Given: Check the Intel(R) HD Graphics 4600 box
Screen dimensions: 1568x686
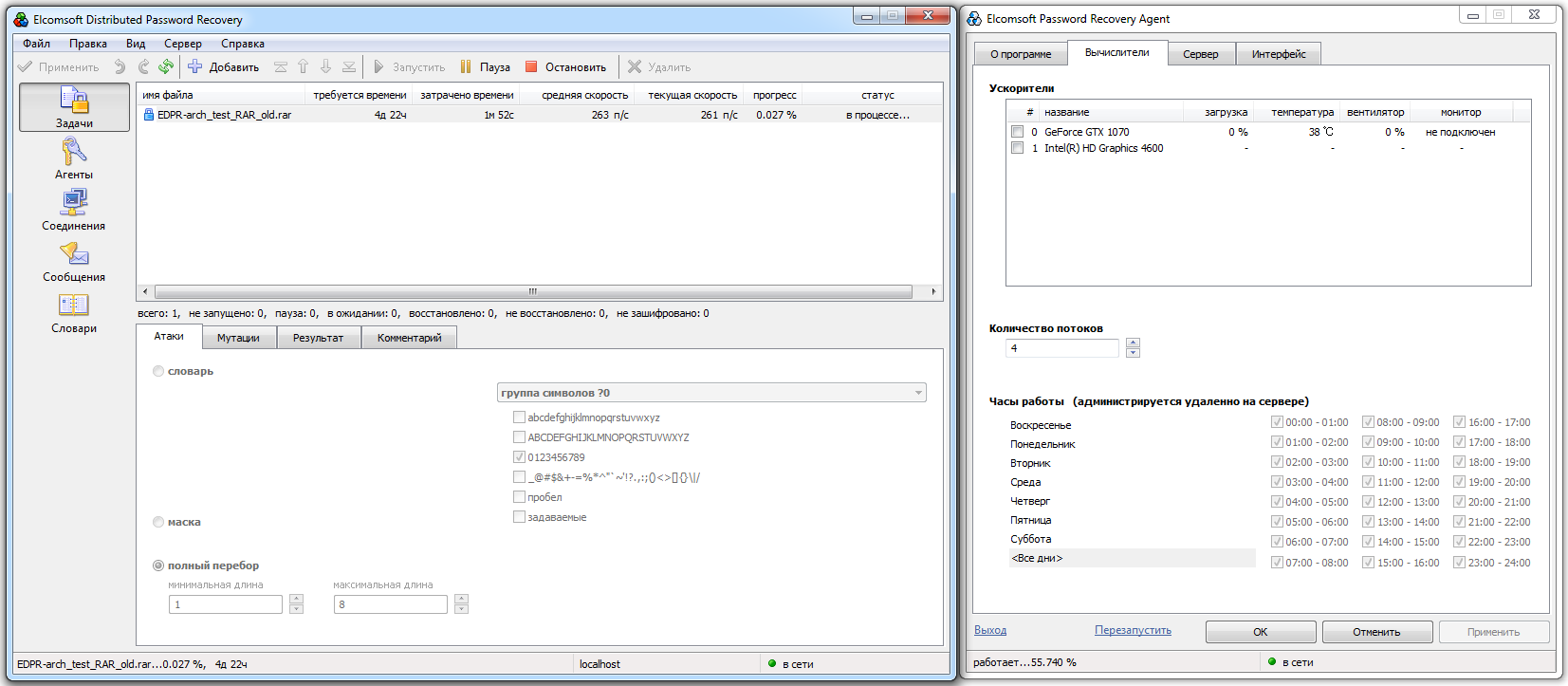Looking at the screenshot, I should coord(1017,148).
